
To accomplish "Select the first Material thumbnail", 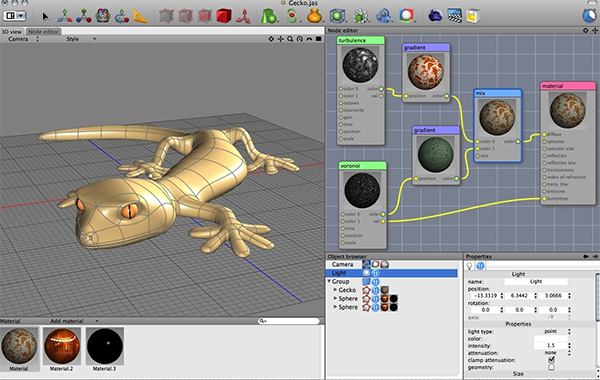I will click(x=19, y=346).
